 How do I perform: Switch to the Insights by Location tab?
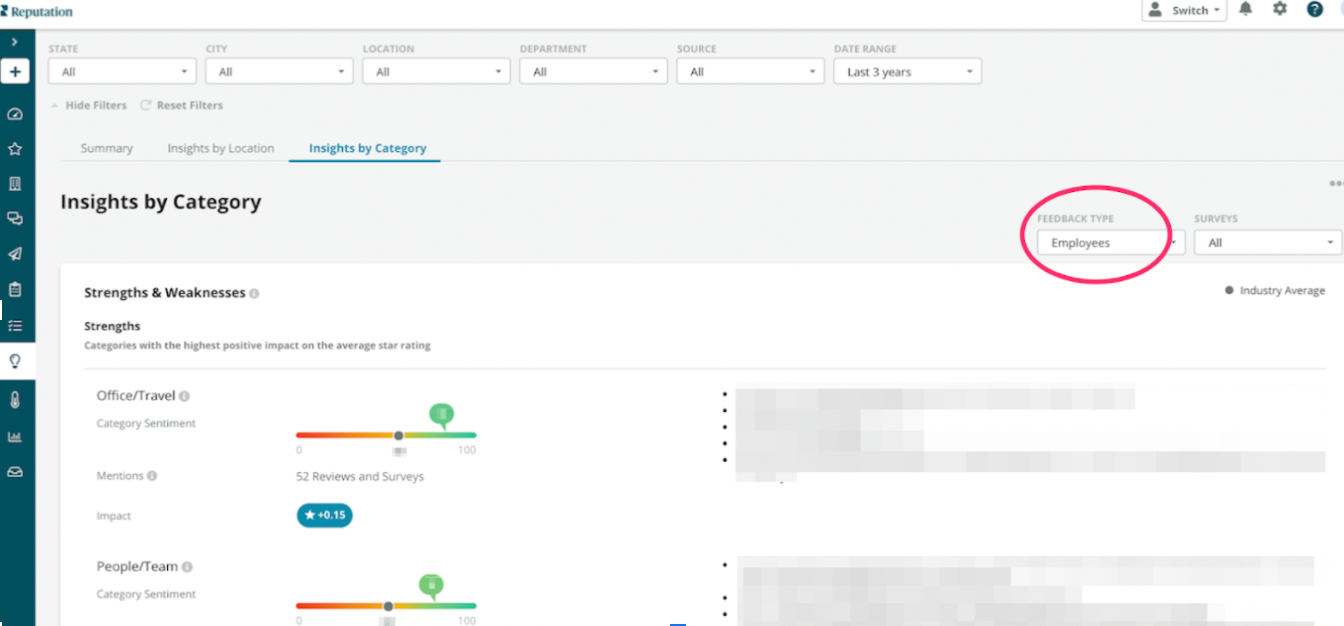(220, 148)
